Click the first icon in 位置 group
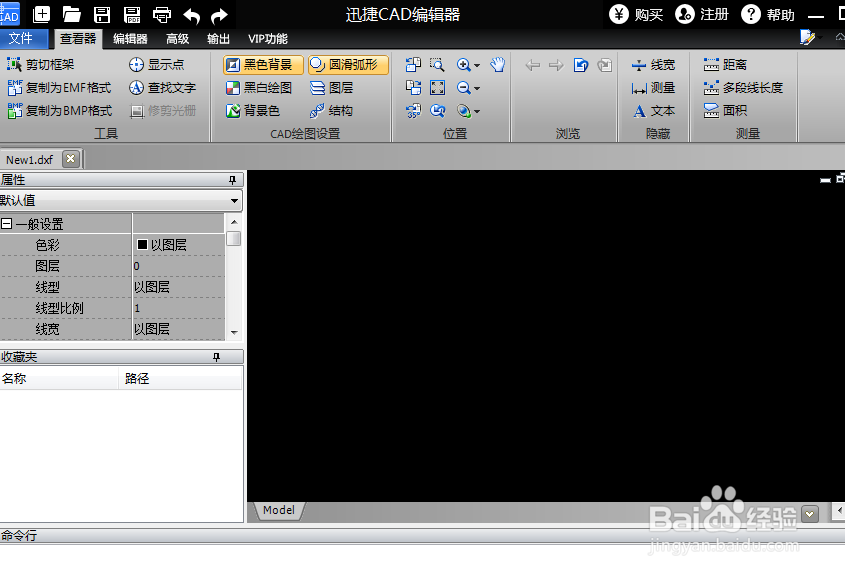The width and height of the screenshot is (845, 575). (x=413, y=65)
